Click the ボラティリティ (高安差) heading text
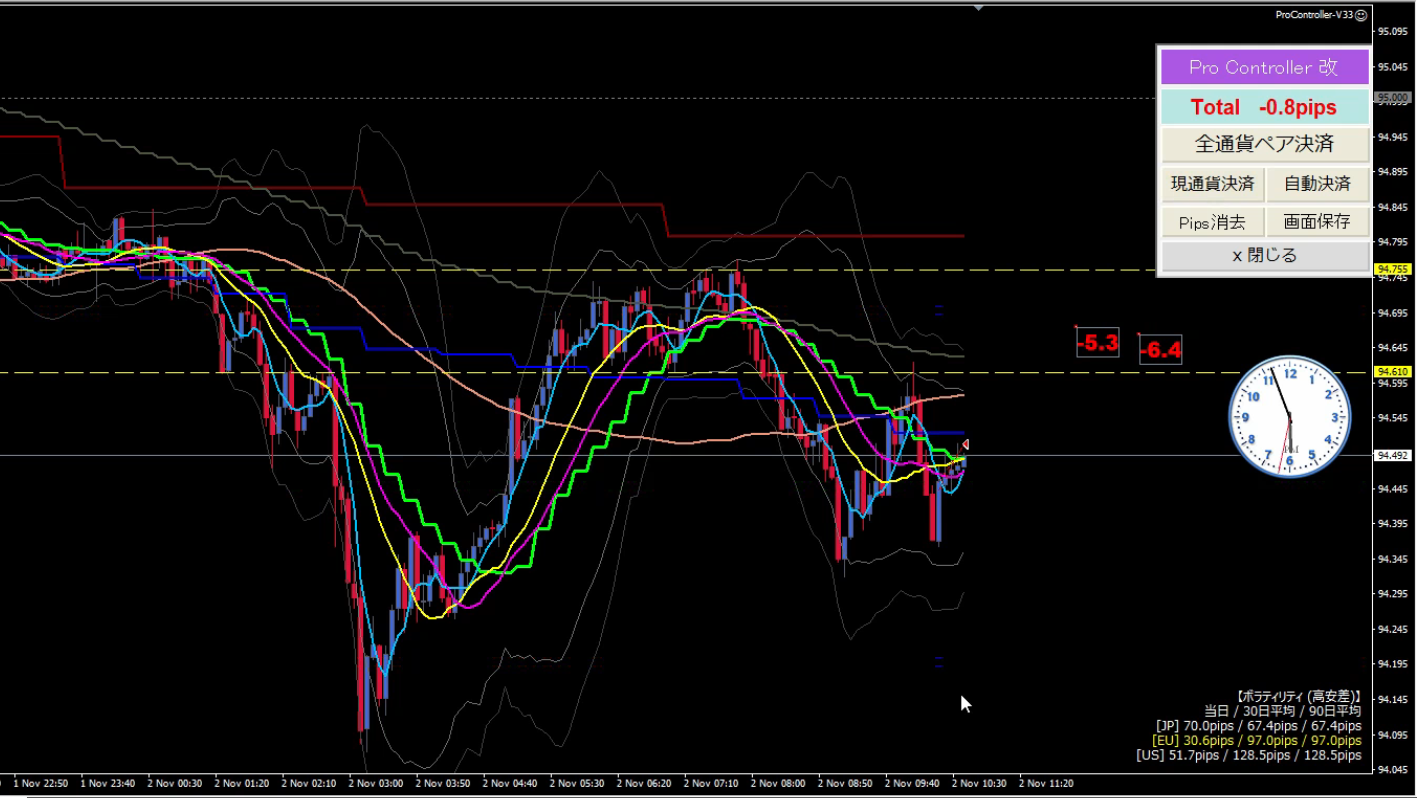Image resolution: width=1418 pixels, height=798 pixels. [1298, 696]
